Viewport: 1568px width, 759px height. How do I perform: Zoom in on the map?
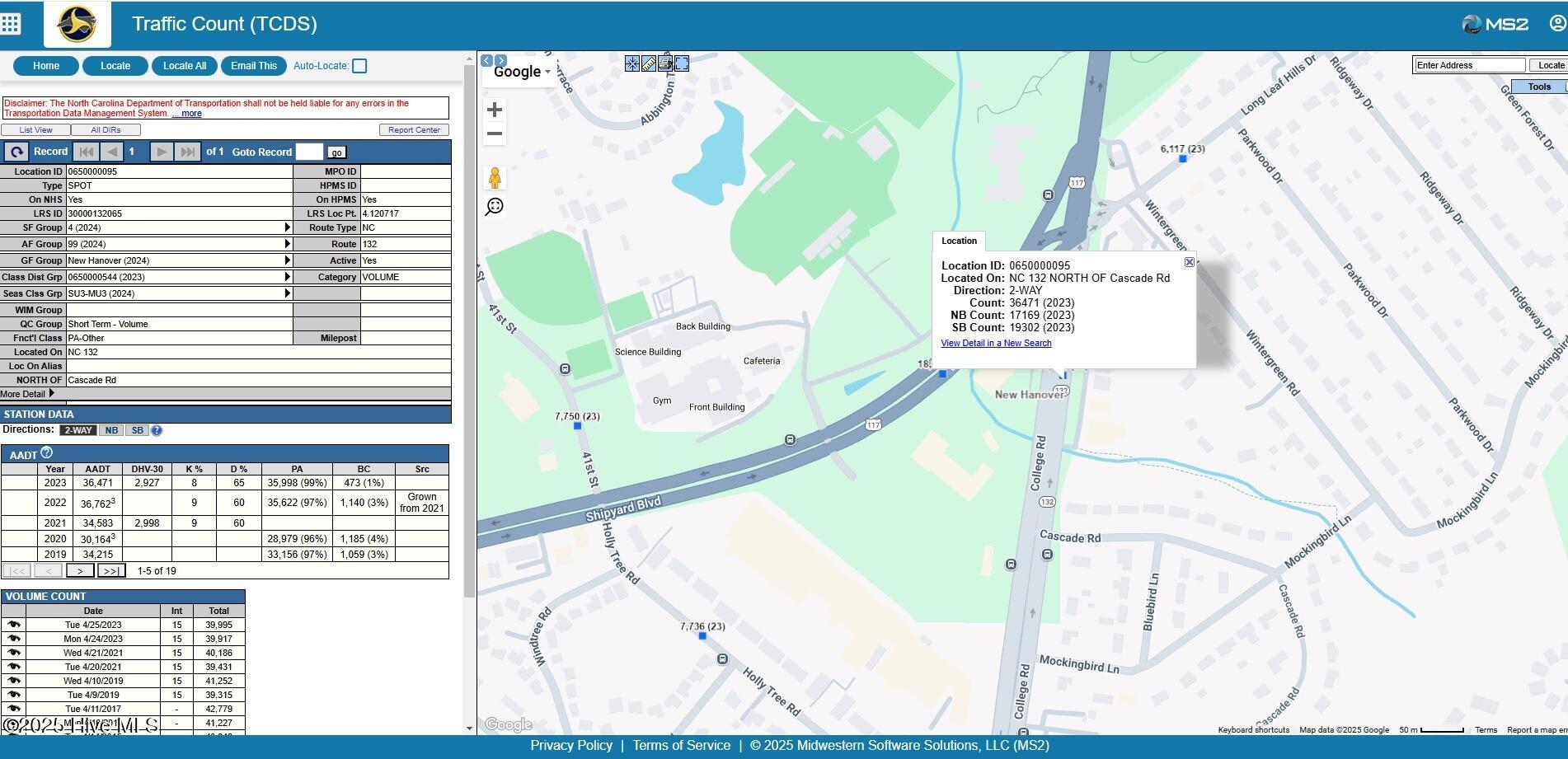[495, 110]
